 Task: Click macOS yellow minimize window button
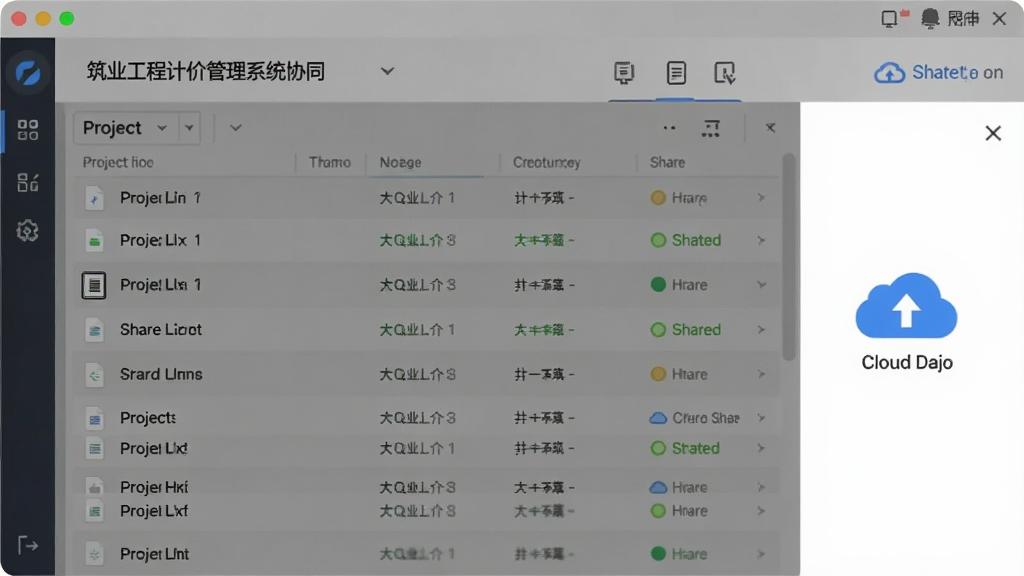43,18
